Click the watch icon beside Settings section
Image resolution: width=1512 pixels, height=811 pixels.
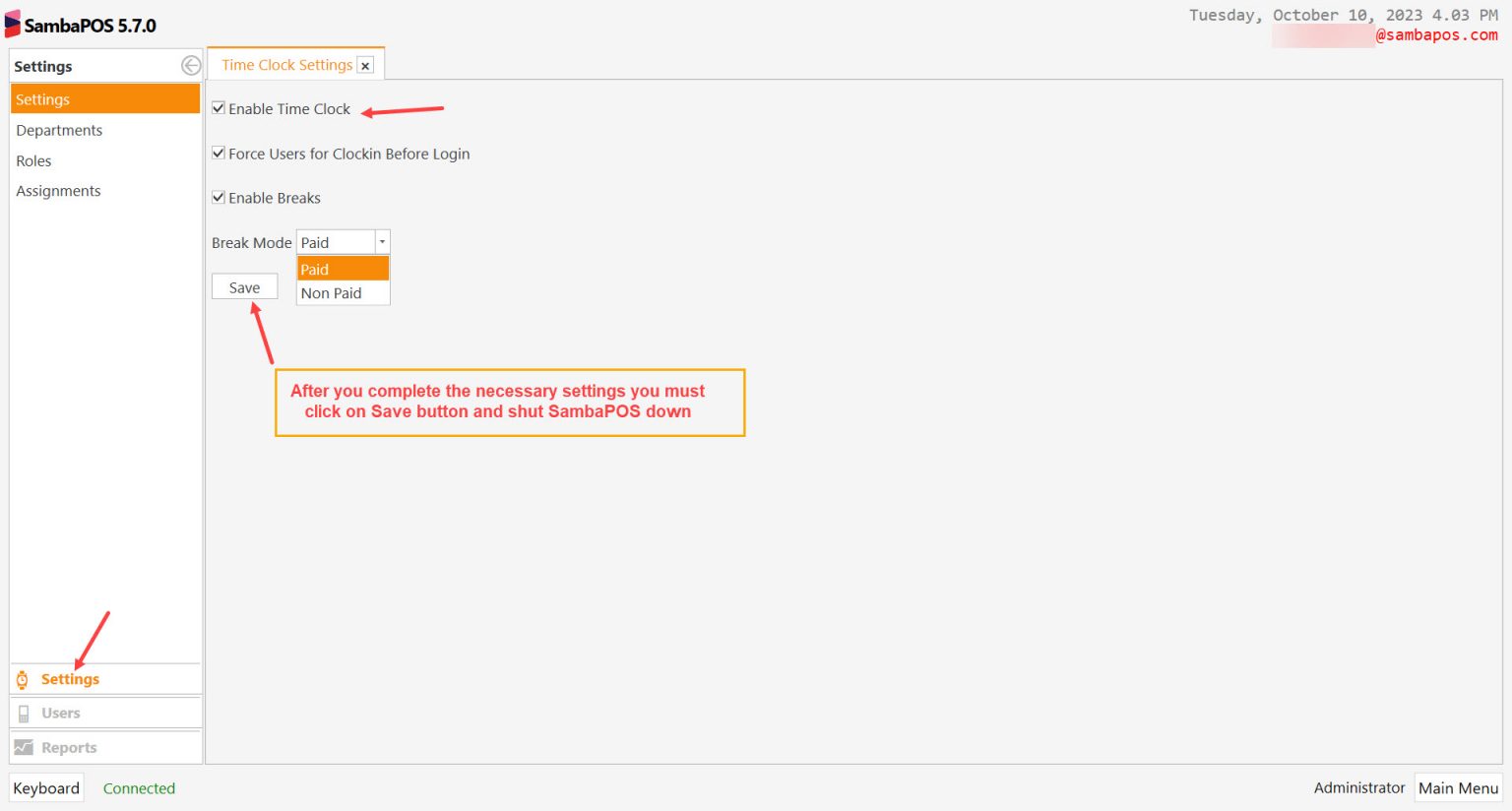(x=22, y=678)
